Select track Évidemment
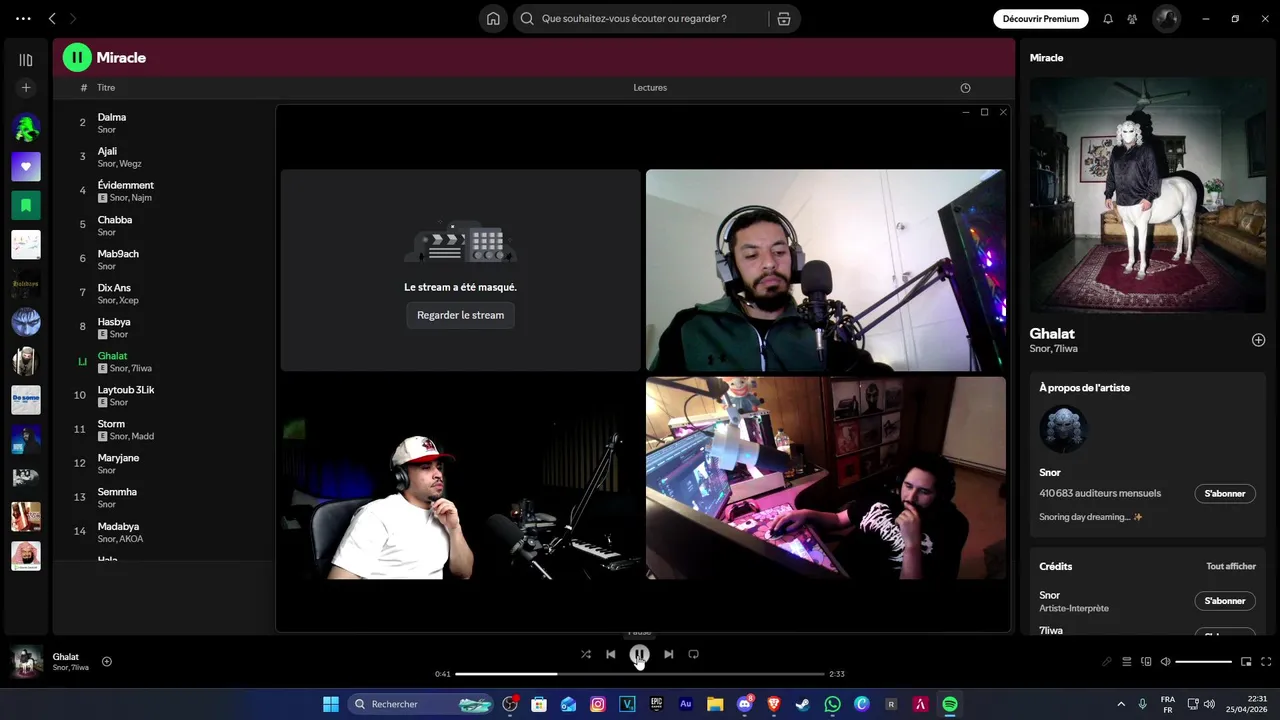The image size is (1280, 720). [x=126, y=185]
